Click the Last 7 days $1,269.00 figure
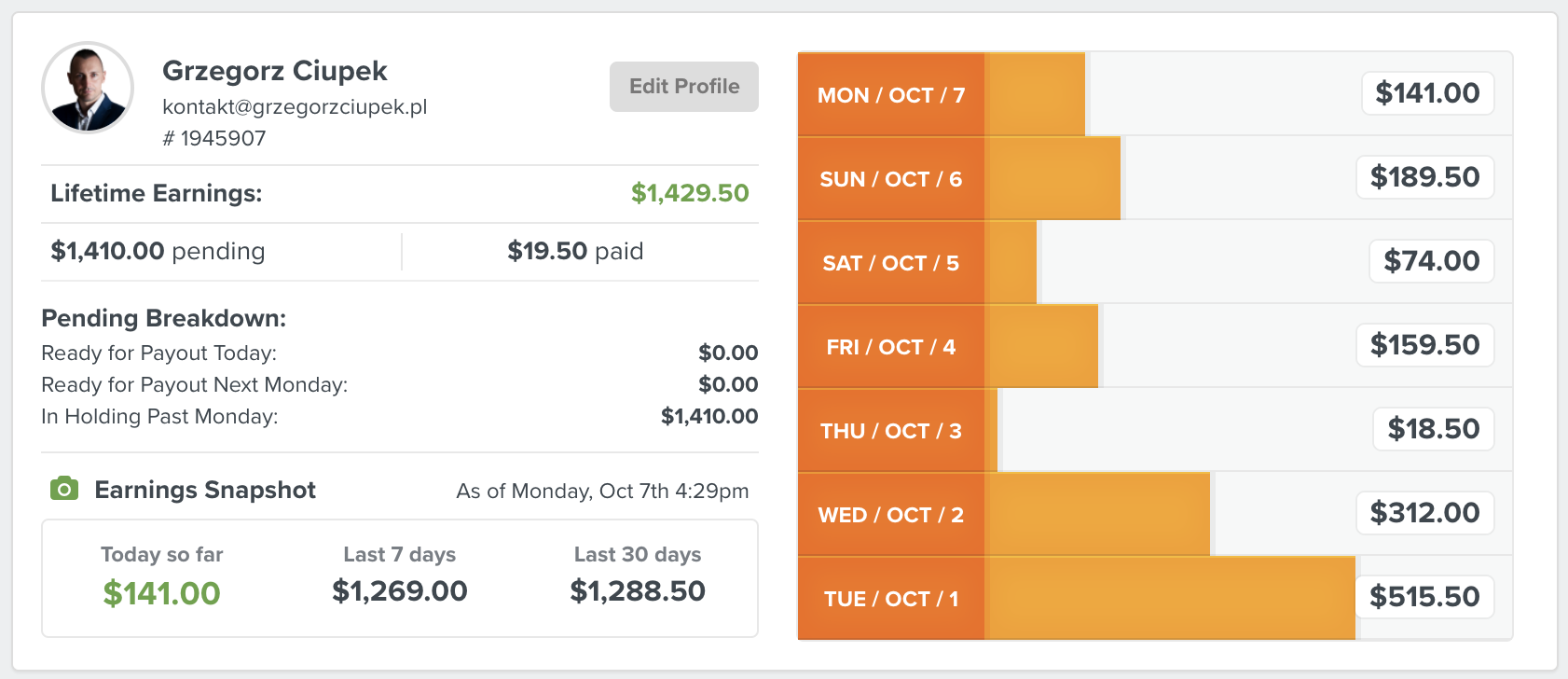 (x=400, y=590)
